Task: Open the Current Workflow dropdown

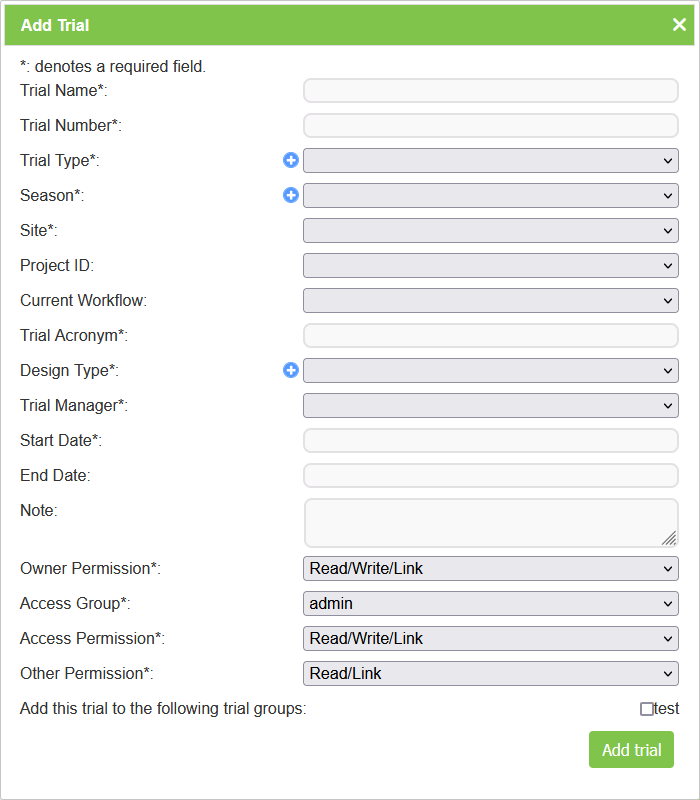Action: (490, 300)
